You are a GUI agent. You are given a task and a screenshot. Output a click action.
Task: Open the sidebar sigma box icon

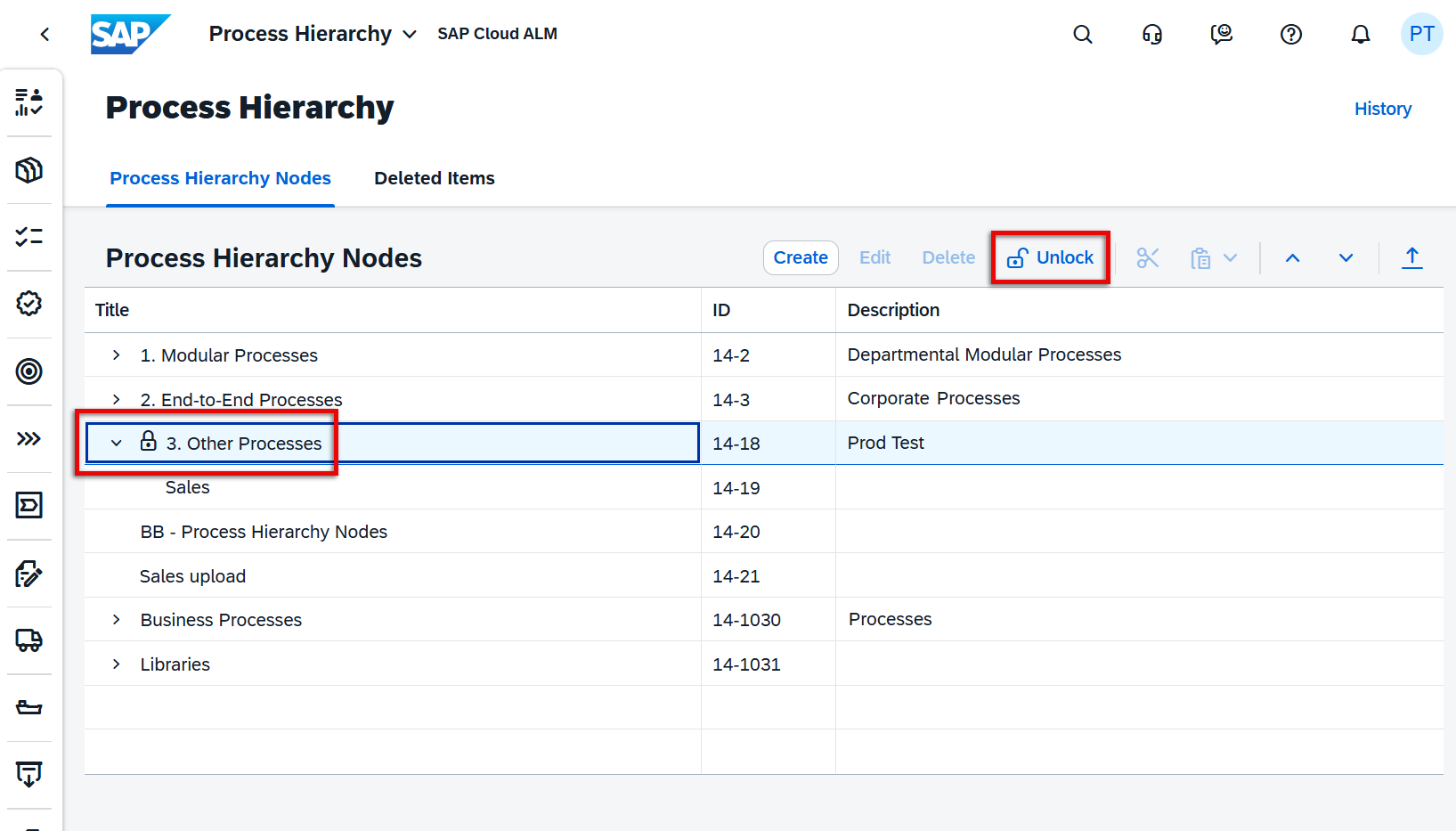29,505
